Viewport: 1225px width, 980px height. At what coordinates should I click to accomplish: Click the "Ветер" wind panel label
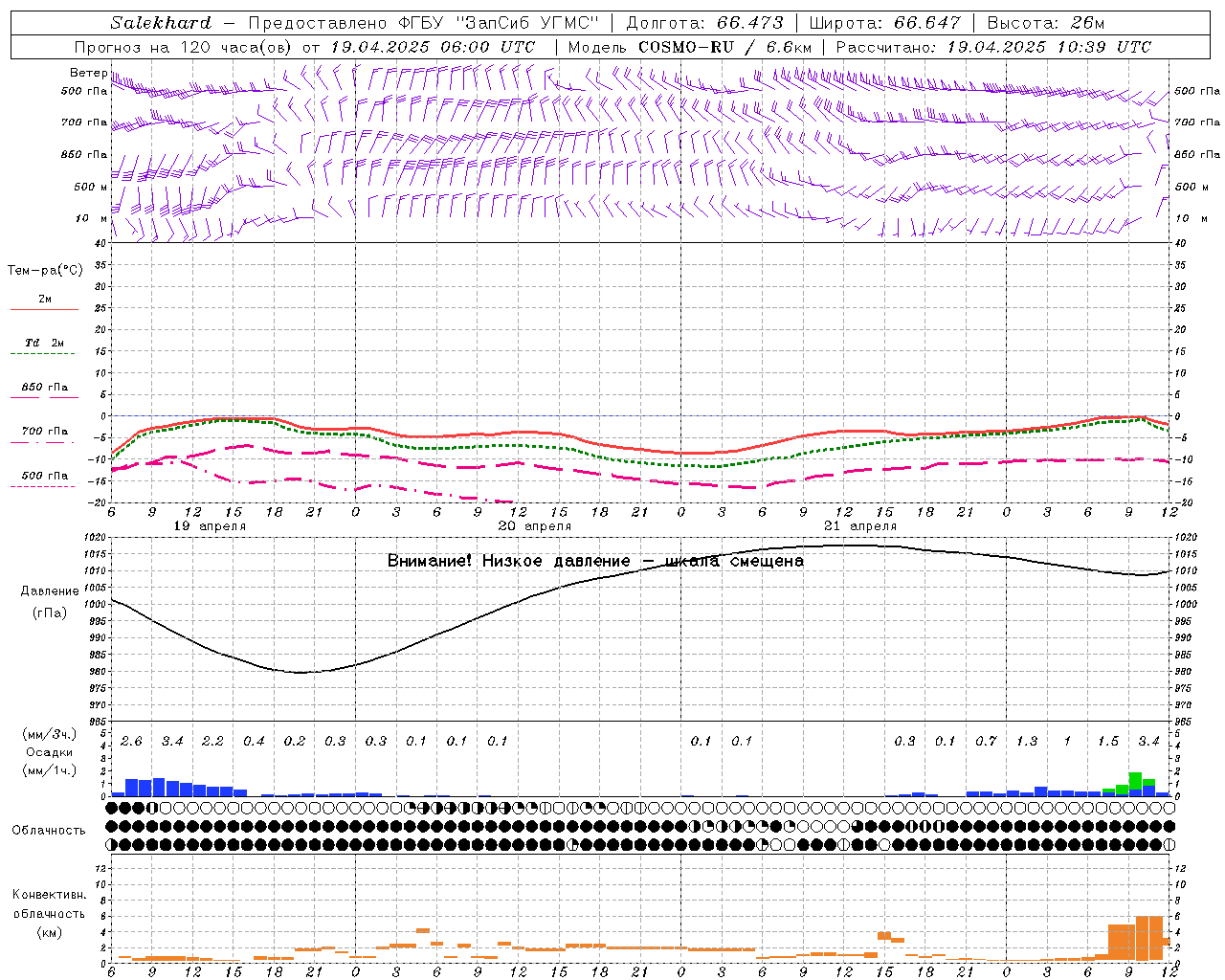[88, 73]
